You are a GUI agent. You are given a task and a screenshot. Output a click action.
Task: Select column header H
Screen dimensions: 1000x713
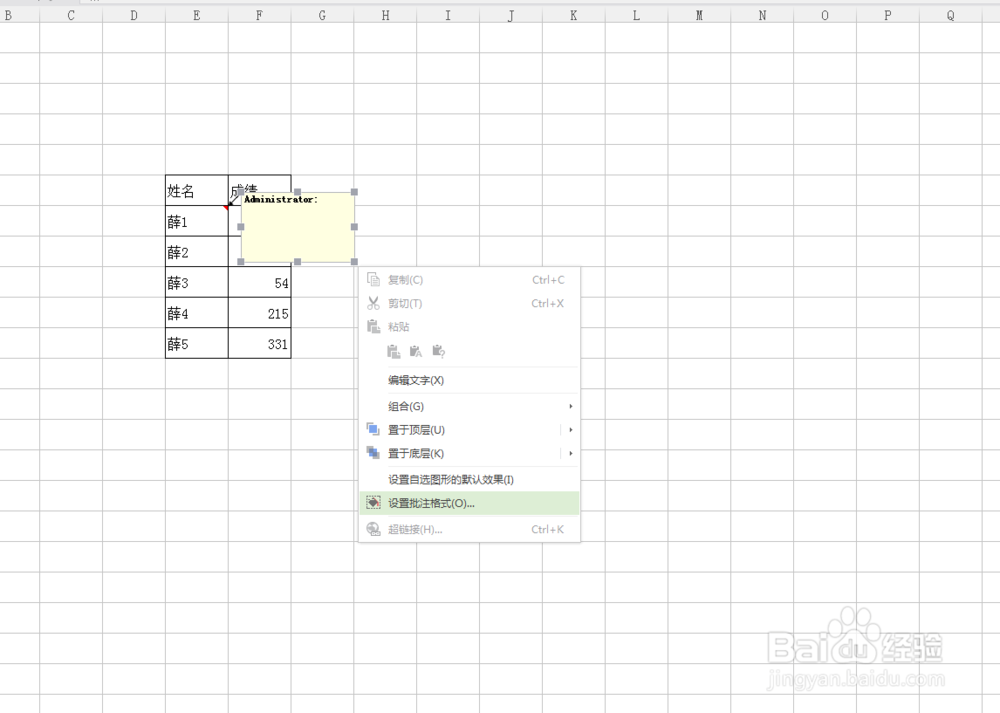pyautogui.click(x=385, y=15)
